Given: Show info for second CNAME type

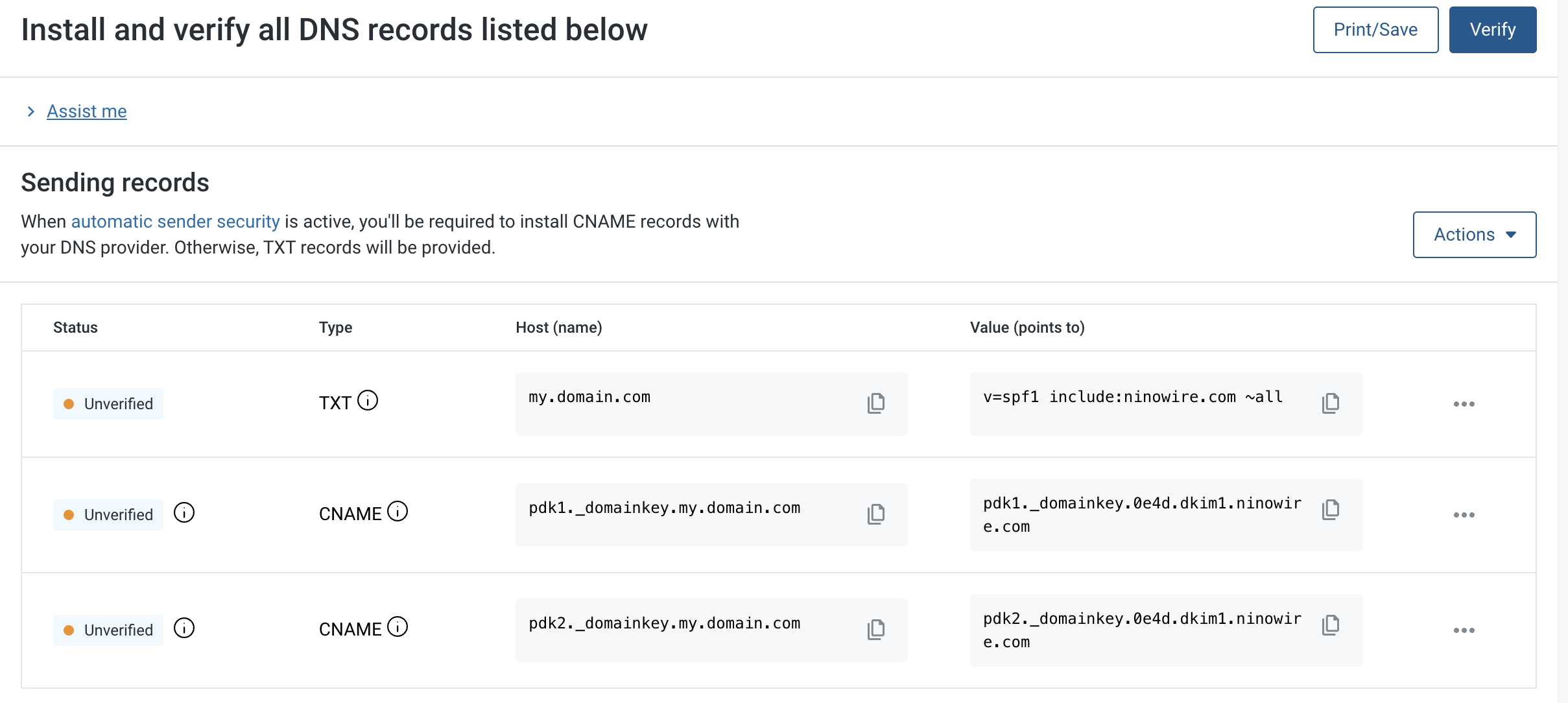Looking at the screenshot, I should [398, 627].
